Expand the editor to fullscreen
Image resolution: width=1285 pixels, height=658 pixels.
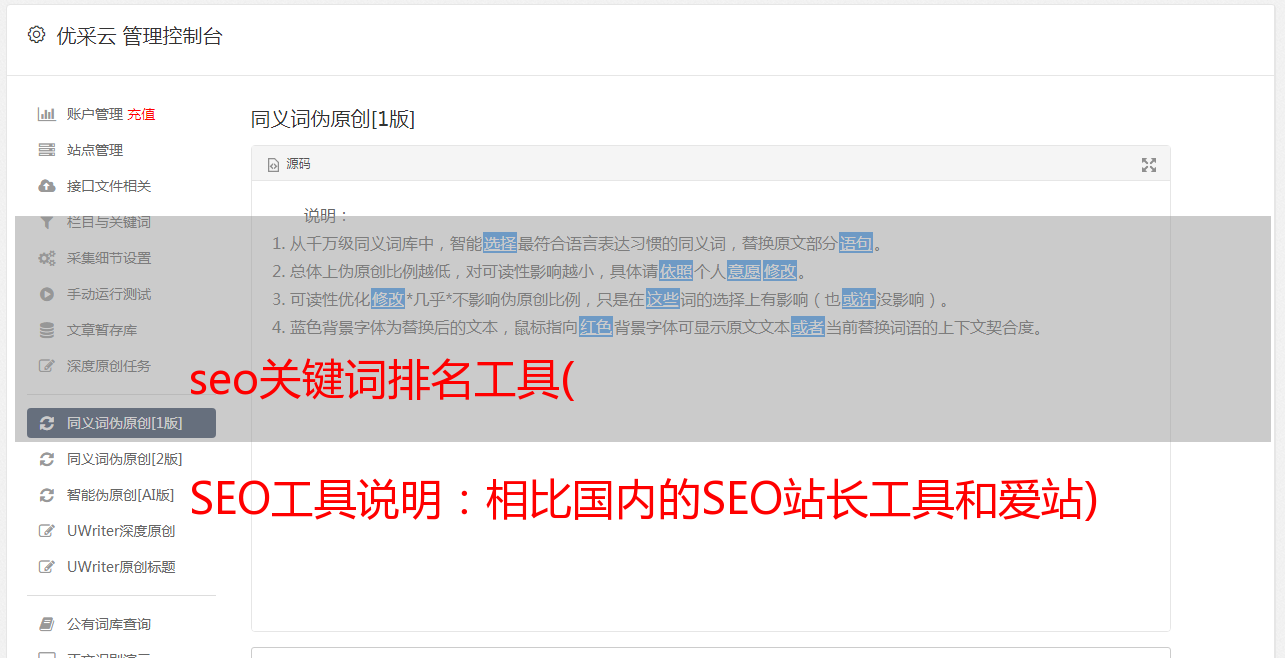1149,165
